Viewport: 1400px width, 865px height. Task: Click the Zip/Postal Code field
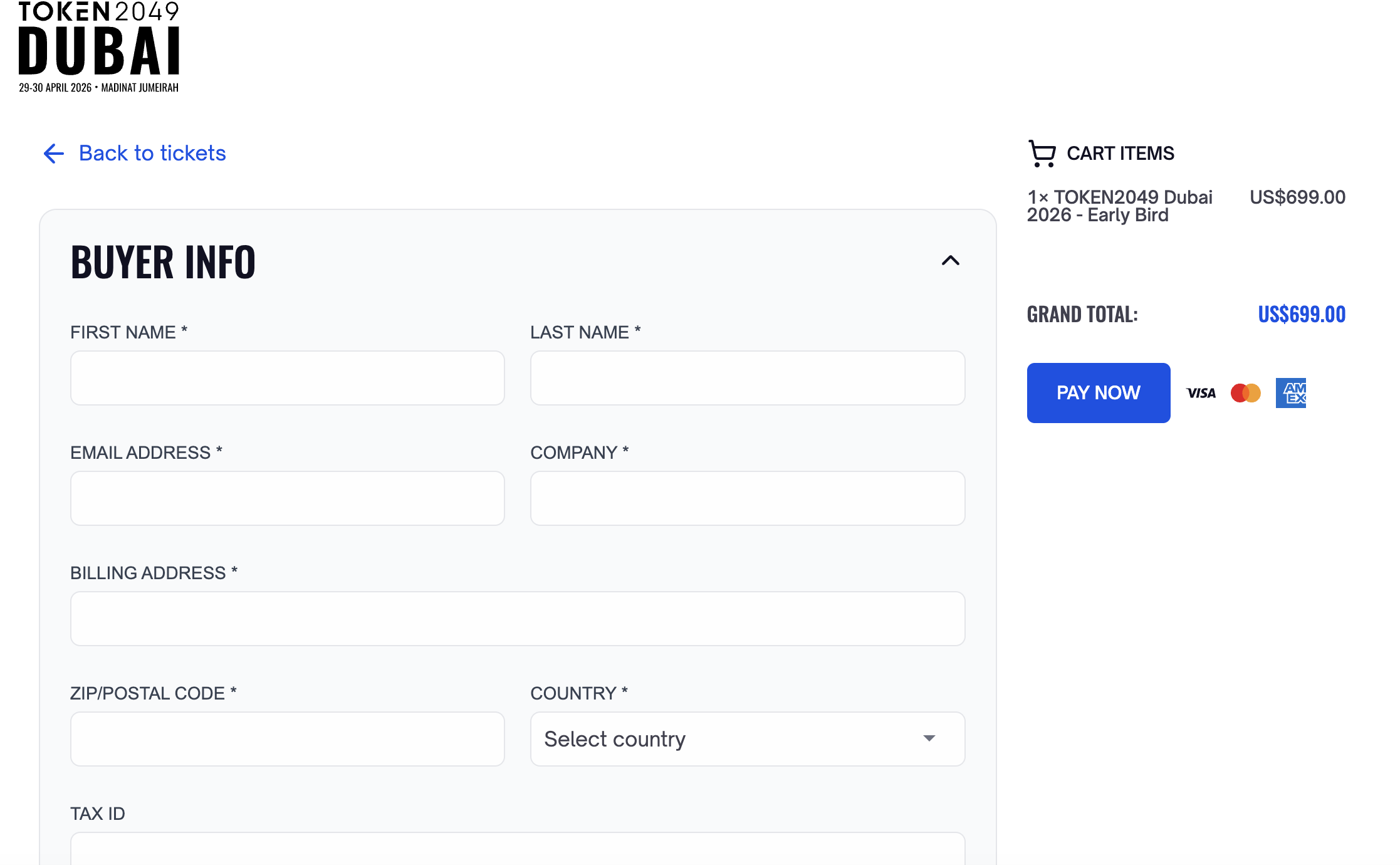(287, 739)
